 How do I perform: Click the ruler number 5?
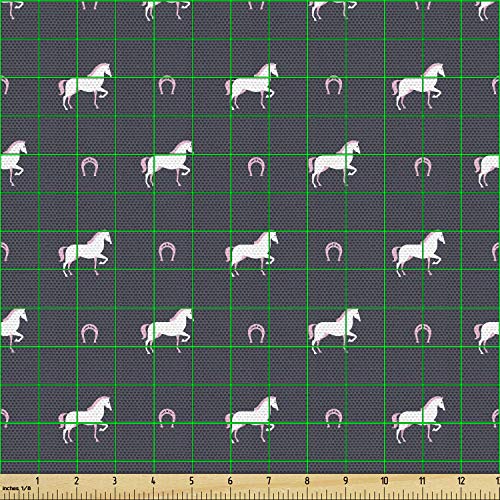click(192, 481)
